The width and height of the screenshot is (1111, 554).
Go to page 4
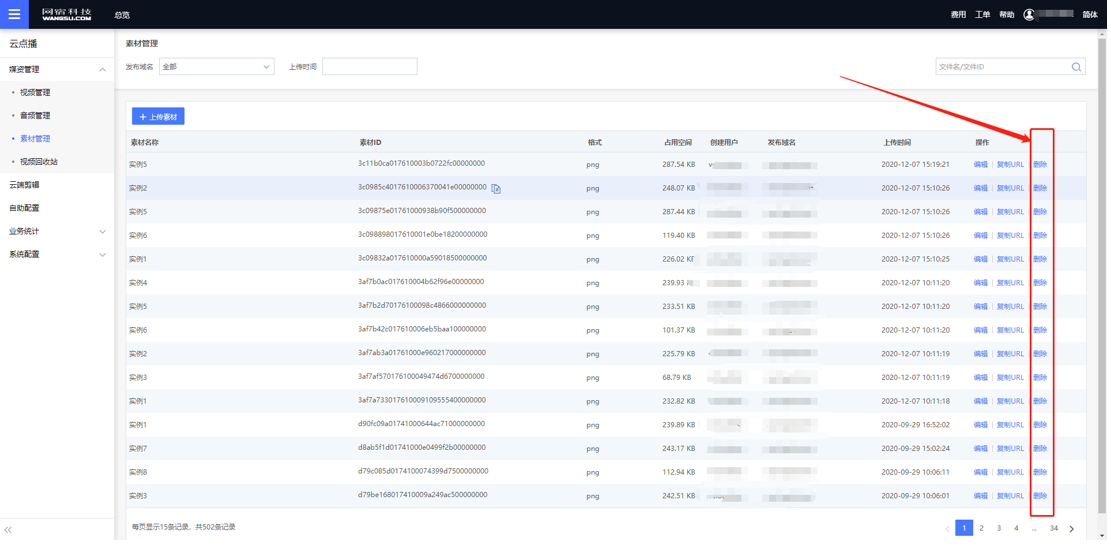tap(1016, 528)
